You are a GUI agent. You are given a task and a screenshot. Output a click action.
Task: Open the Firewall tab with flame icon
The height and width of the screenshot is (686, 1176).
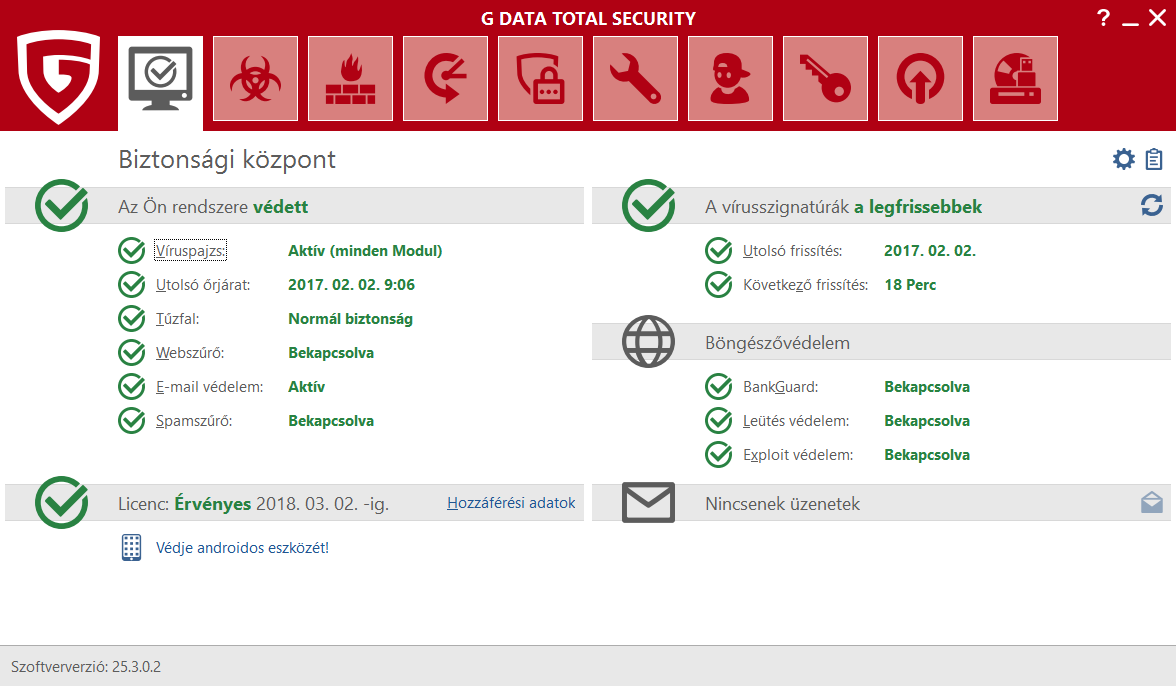[x=350, y=79]
